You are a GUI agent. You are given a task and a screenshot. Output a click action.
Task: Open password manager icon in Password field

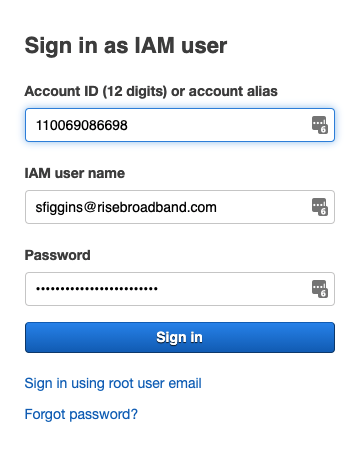320,289
